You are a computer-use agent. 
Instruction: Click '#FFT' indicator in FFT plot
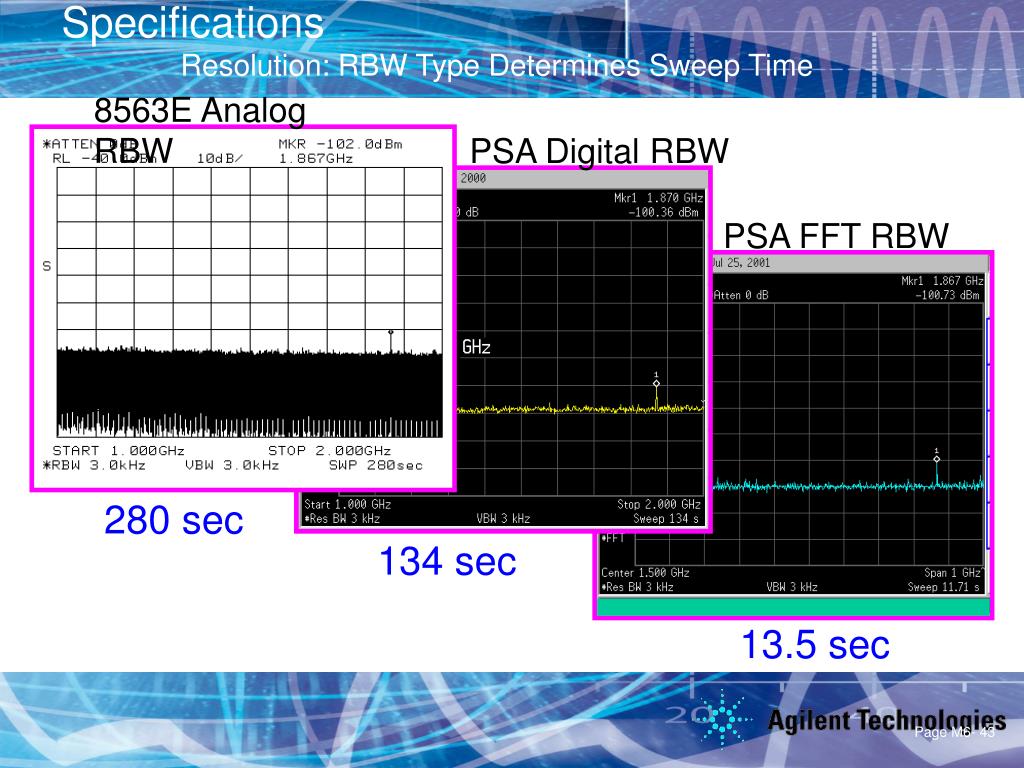(613, 538)
